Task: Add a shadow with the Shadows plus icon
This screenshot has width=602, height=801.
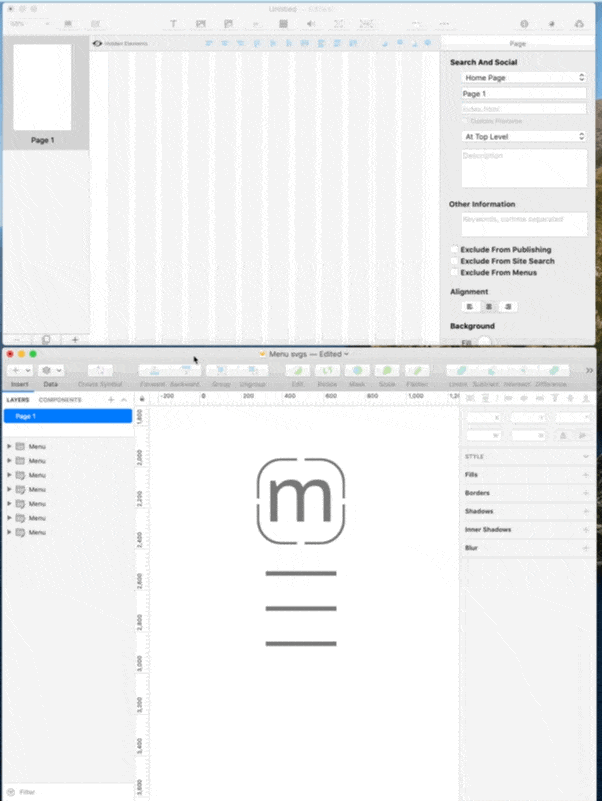Action: click(586, 511)
